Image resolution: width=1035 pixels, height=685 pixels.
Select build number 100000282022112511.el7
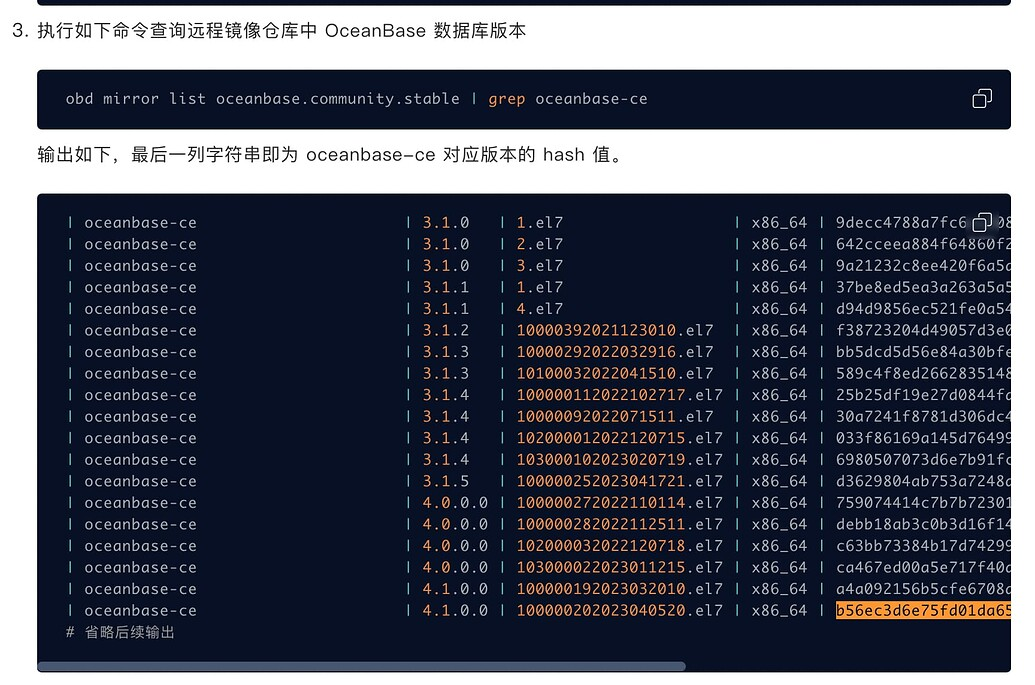click(x=619, y=524)
